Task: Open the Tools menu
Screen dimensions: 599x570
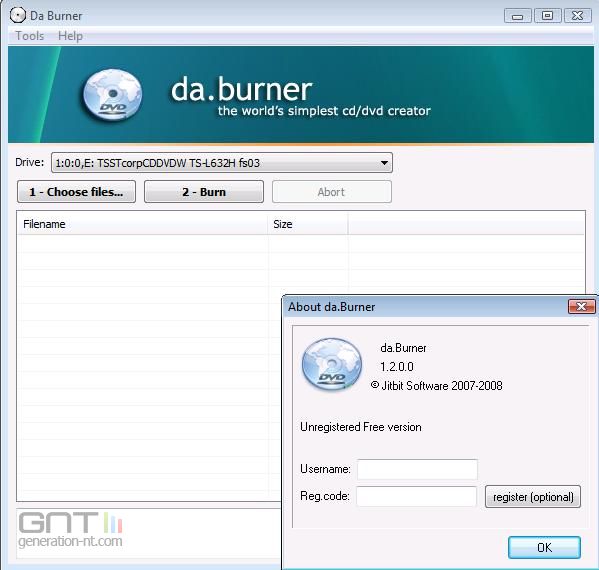Action: click(29, 36)
